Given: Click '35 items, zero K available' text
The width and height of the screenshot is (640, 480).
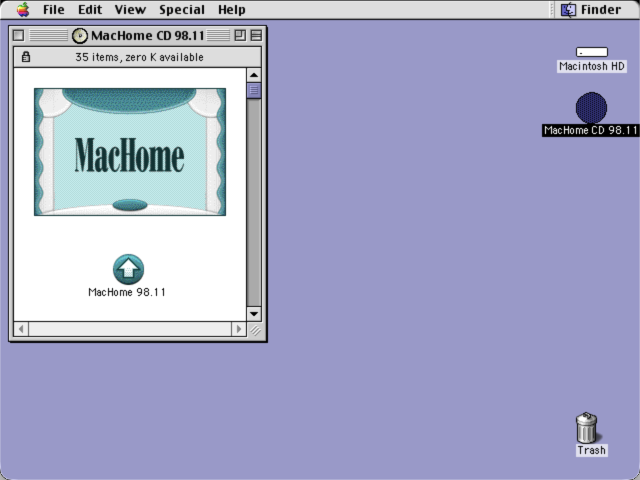Looking at the screenshot, I should tap(139, 57).
